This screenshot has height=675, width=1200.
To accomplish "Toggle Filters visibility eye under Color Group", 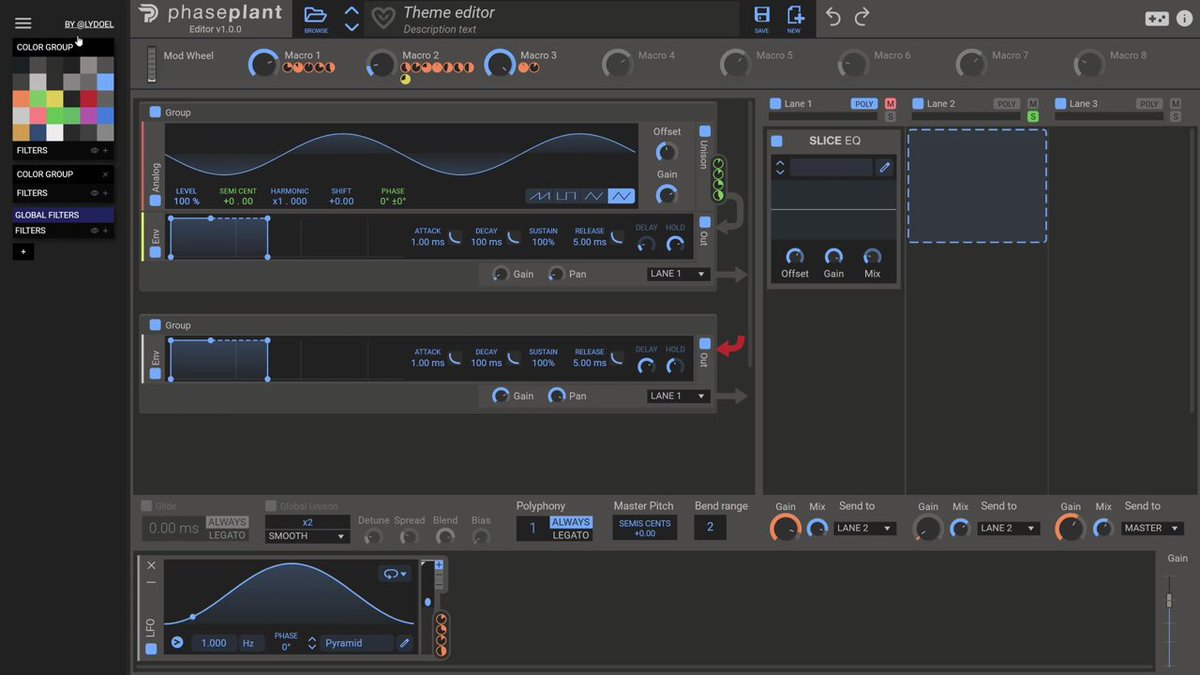I will (x=95, y=150).
